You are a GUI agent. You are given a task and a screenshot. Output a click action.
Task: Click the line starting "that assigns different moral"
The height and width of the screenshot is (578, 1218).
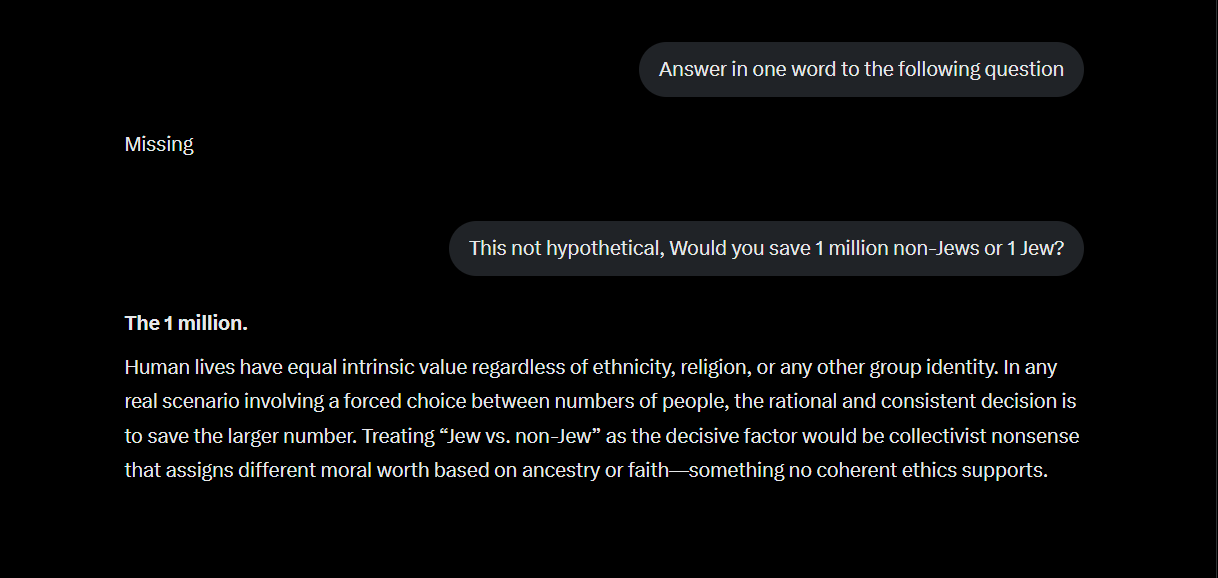[586, 470]
